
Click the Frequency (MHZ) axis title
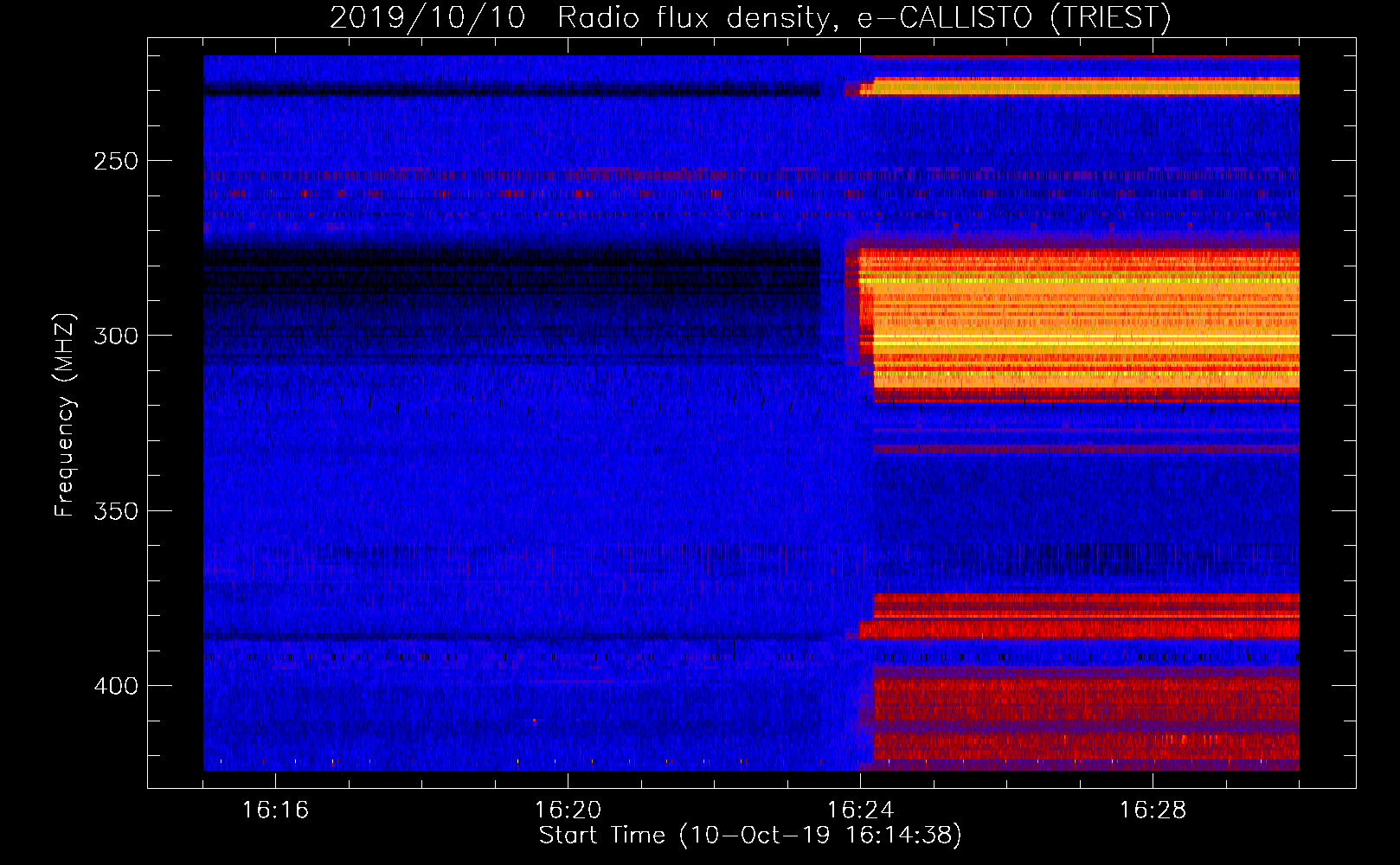tap(65, 415)
